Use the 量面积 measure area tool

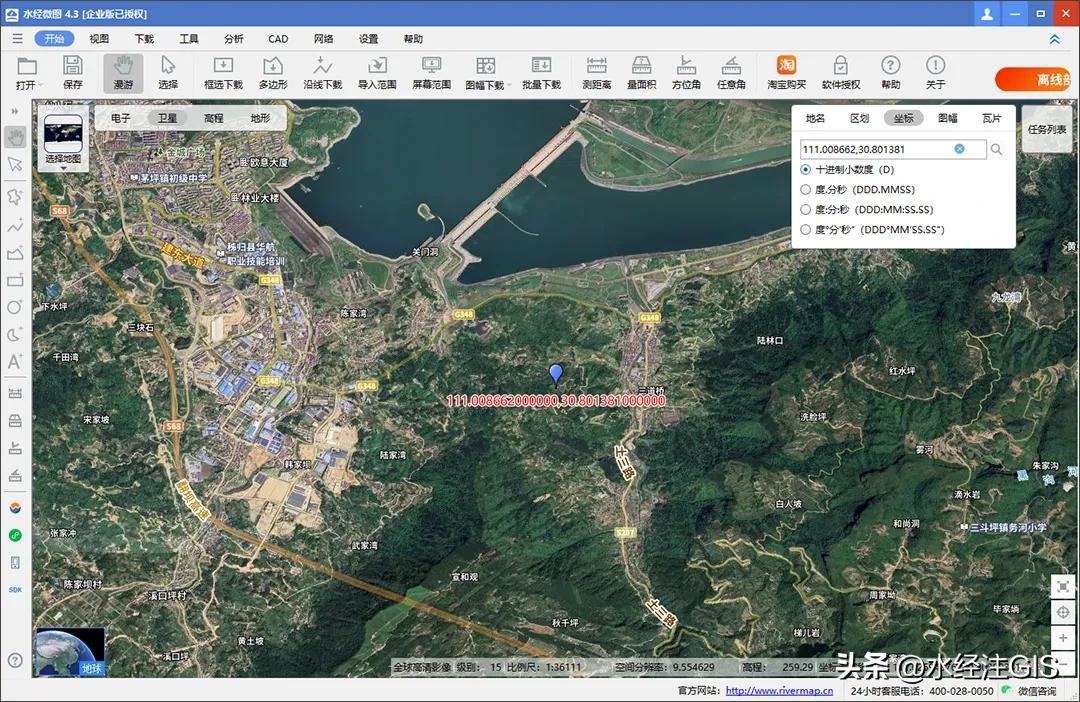641,73
